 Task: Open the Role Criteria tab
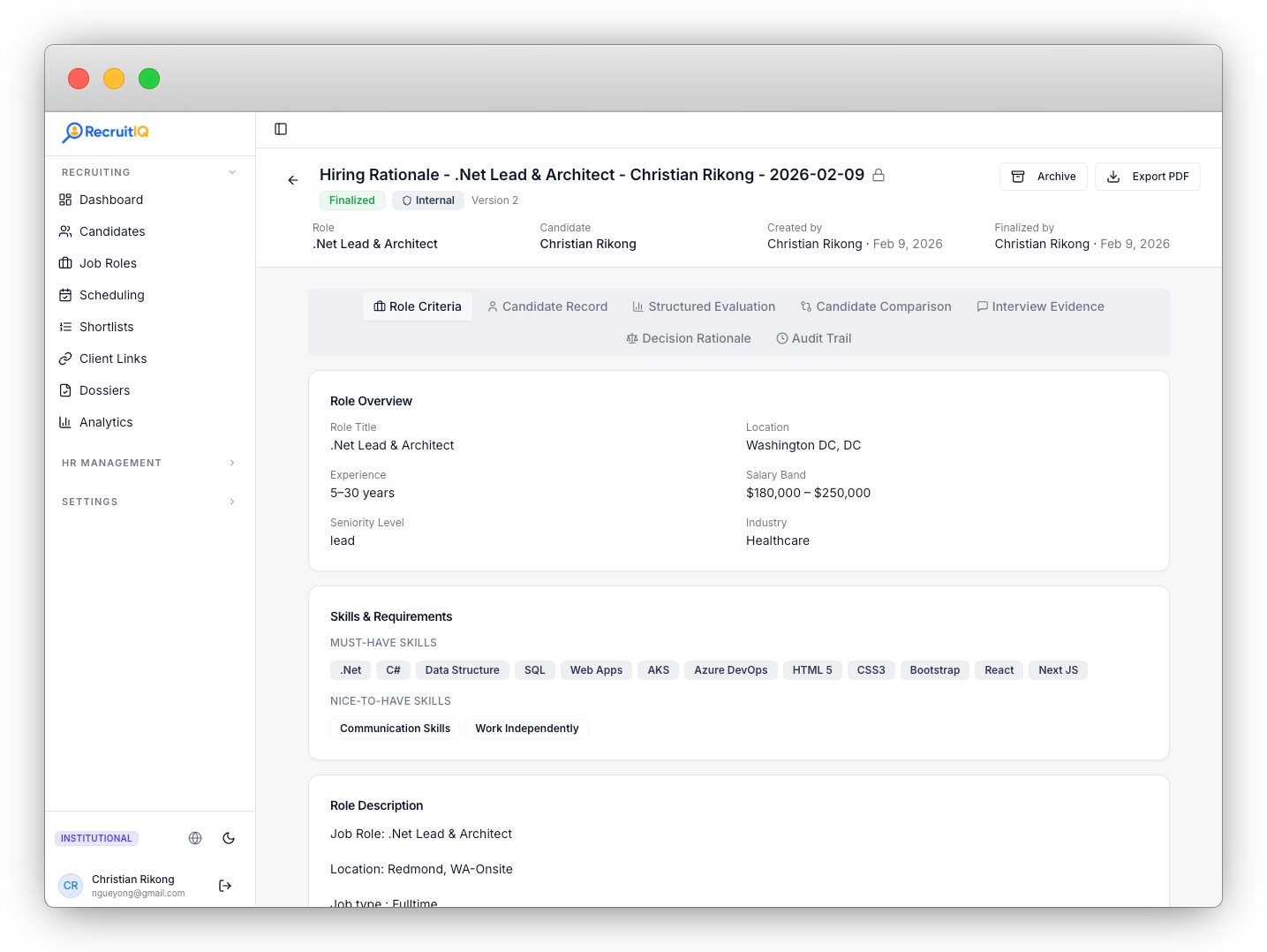coord(418,306)
